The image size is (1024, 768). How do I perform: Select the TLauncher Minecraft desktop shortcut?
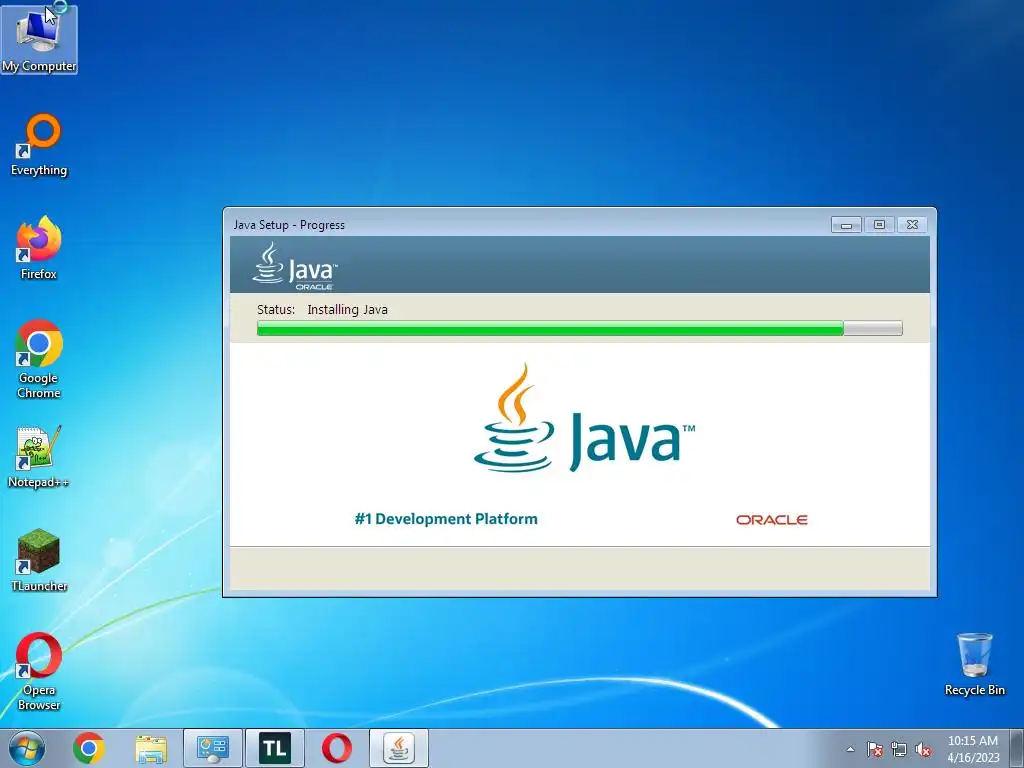click(39, 560)
